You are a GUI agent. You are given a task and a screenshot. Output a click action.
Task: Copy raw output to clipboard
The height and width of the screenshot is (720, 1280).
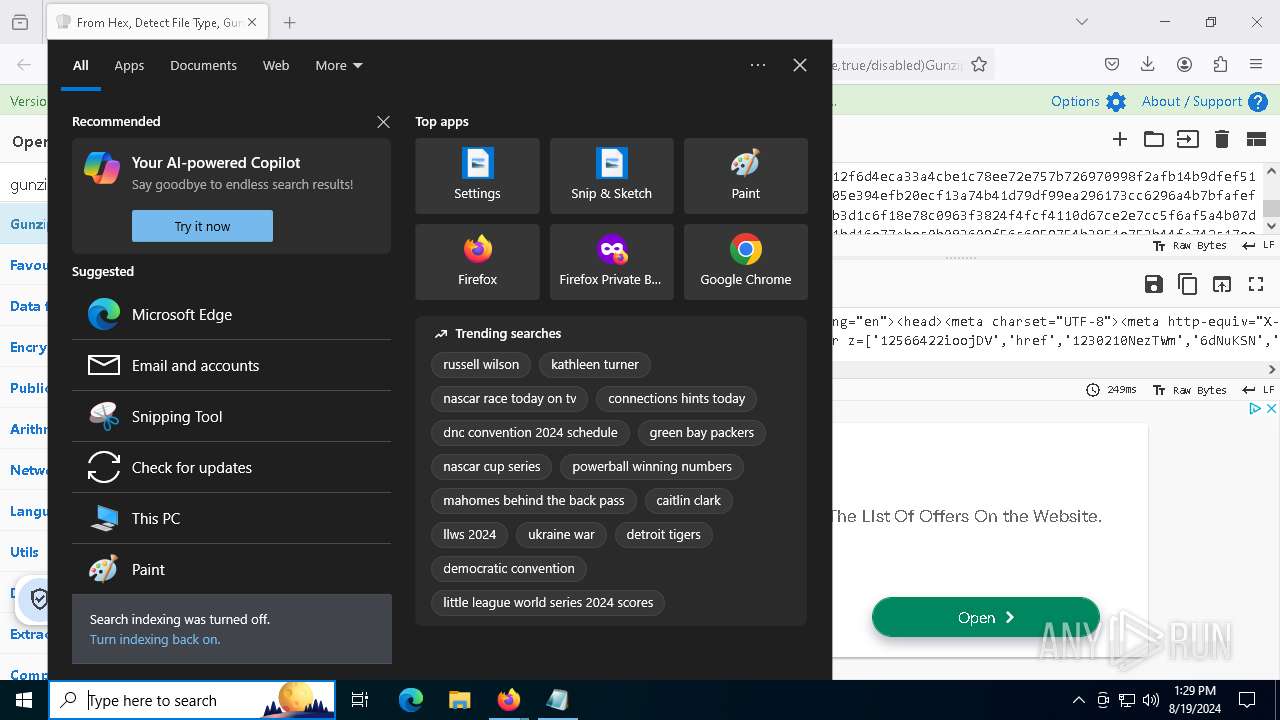click(x=1188, y=284)
